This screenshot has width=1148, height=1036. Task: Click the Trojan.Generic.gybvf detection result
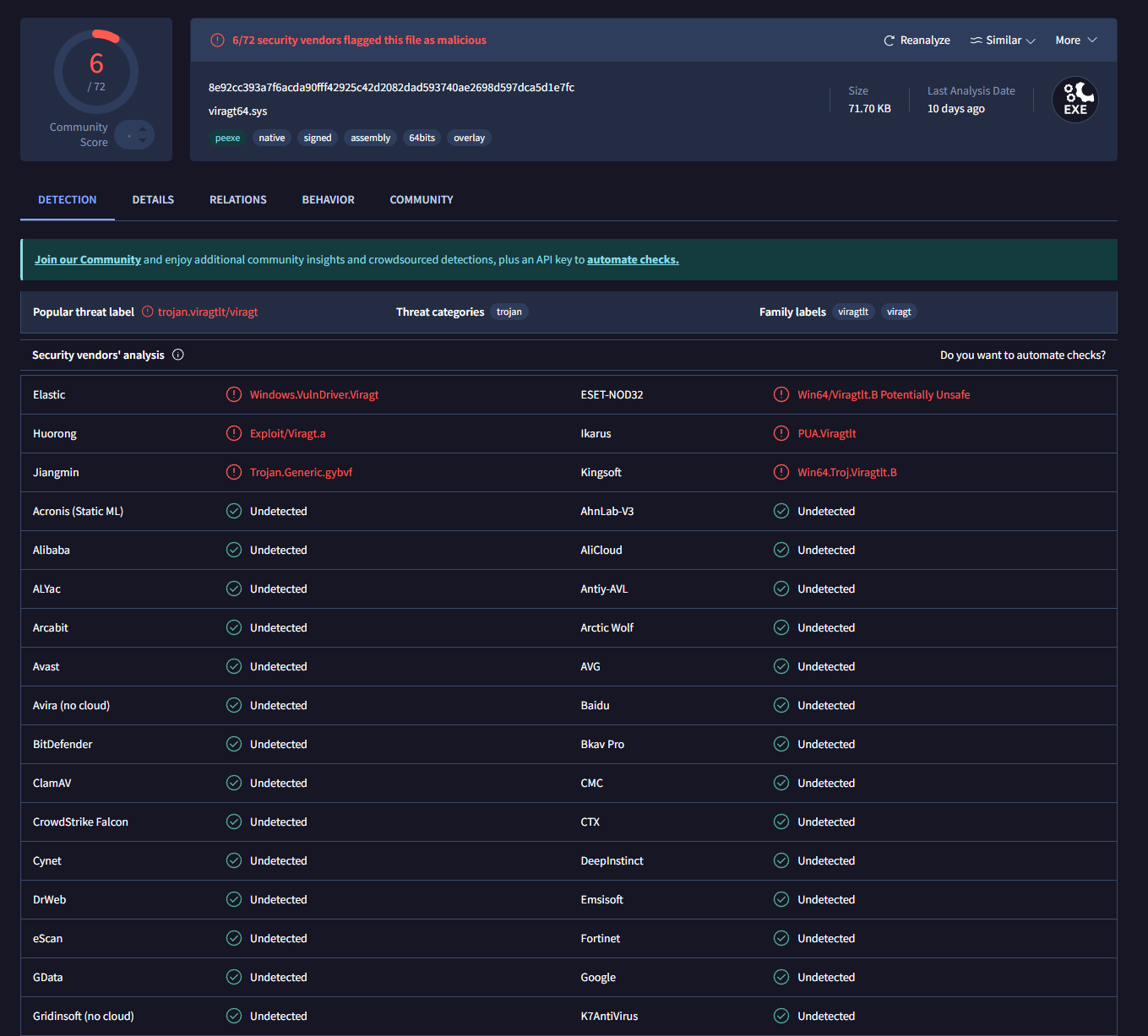coord(302,473)
